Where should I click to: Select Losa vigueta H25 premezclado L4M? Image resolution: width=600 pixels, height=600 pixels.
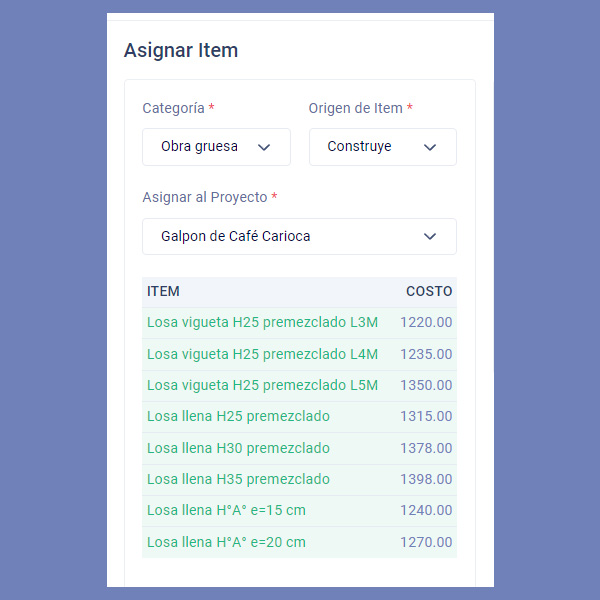click(262, 354)
